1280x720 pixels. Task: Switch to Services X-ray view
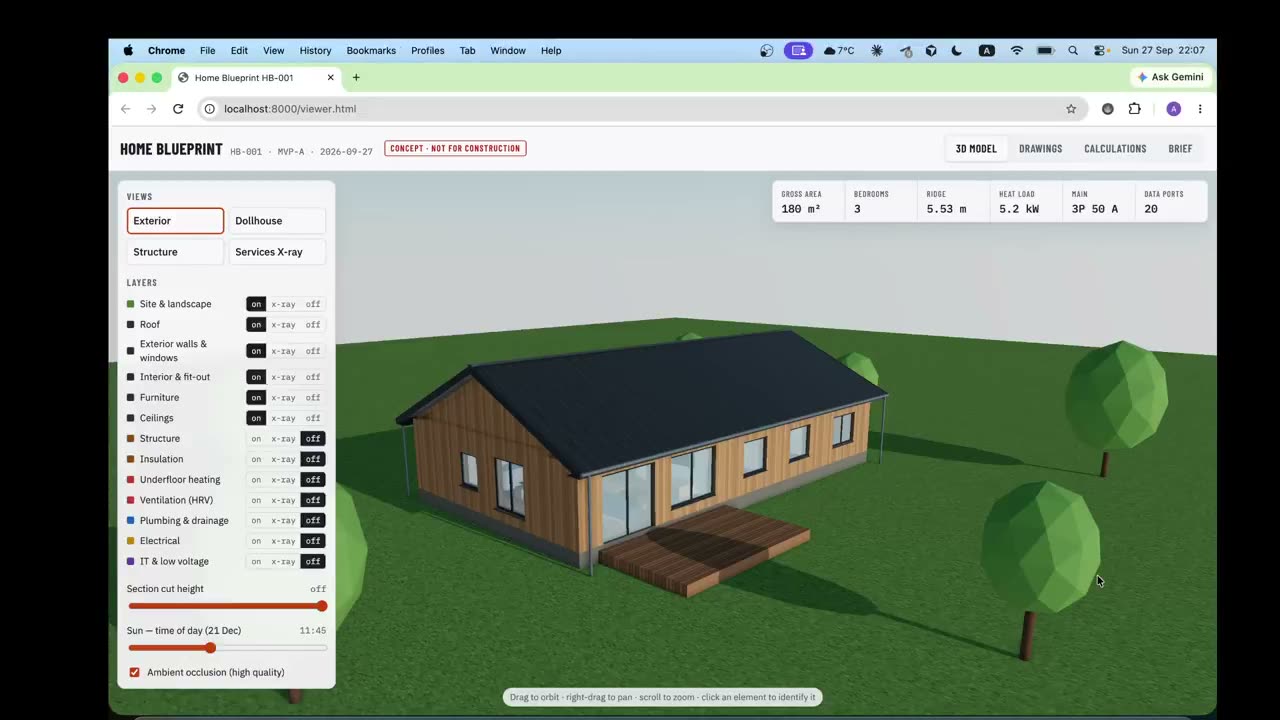click(277, 252)
